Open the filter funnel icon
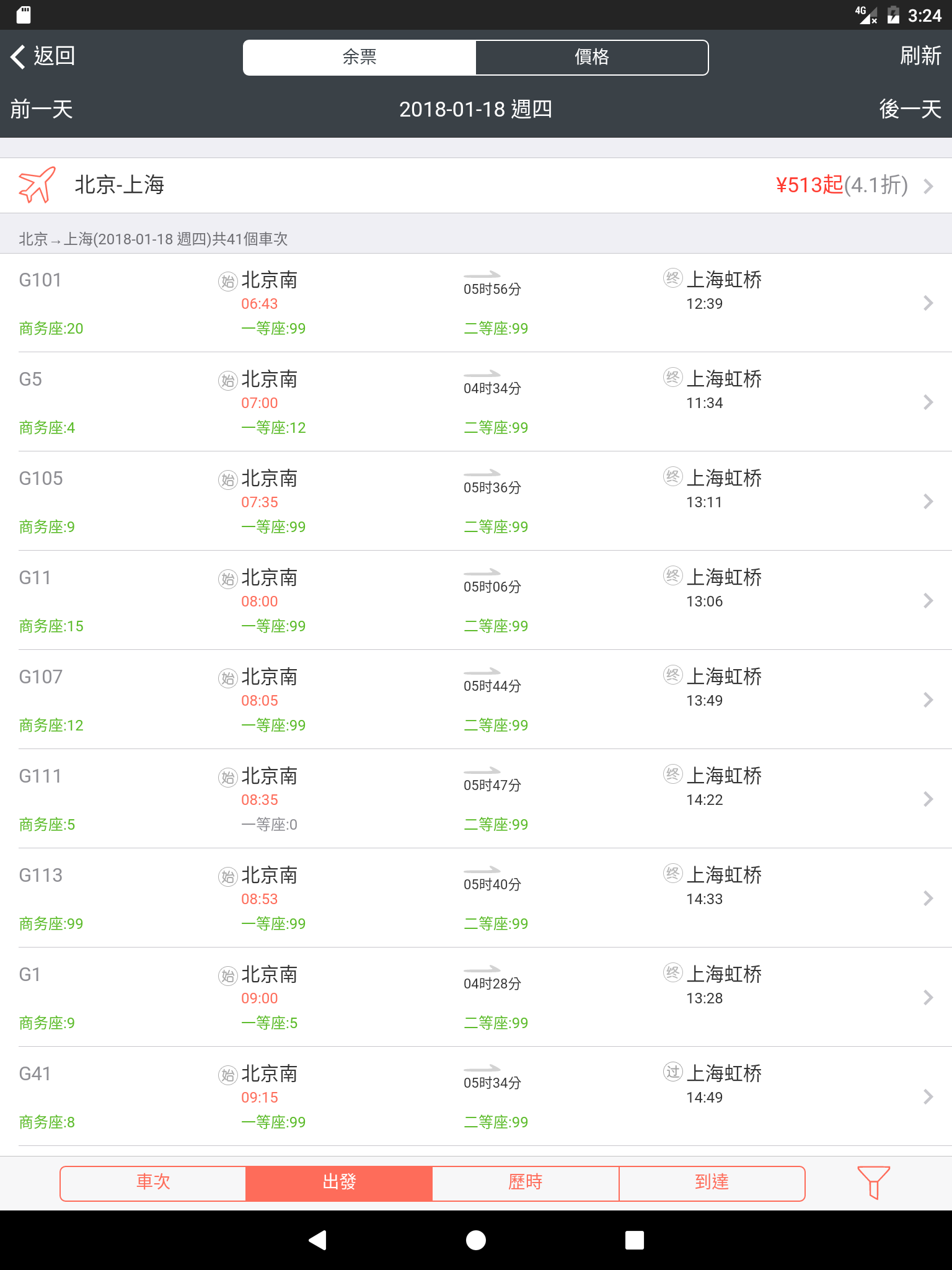The image size is (952, 1270). [x=873, y=1183]
